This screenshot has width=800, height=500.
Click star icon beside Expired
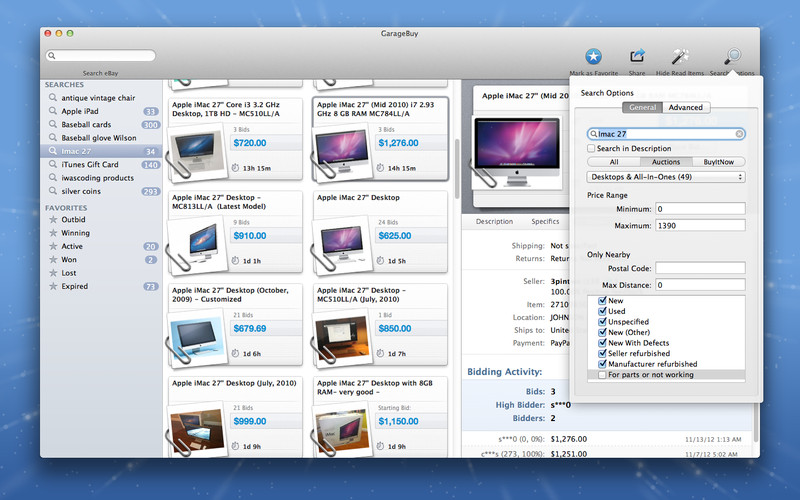[x=53, y=286]
